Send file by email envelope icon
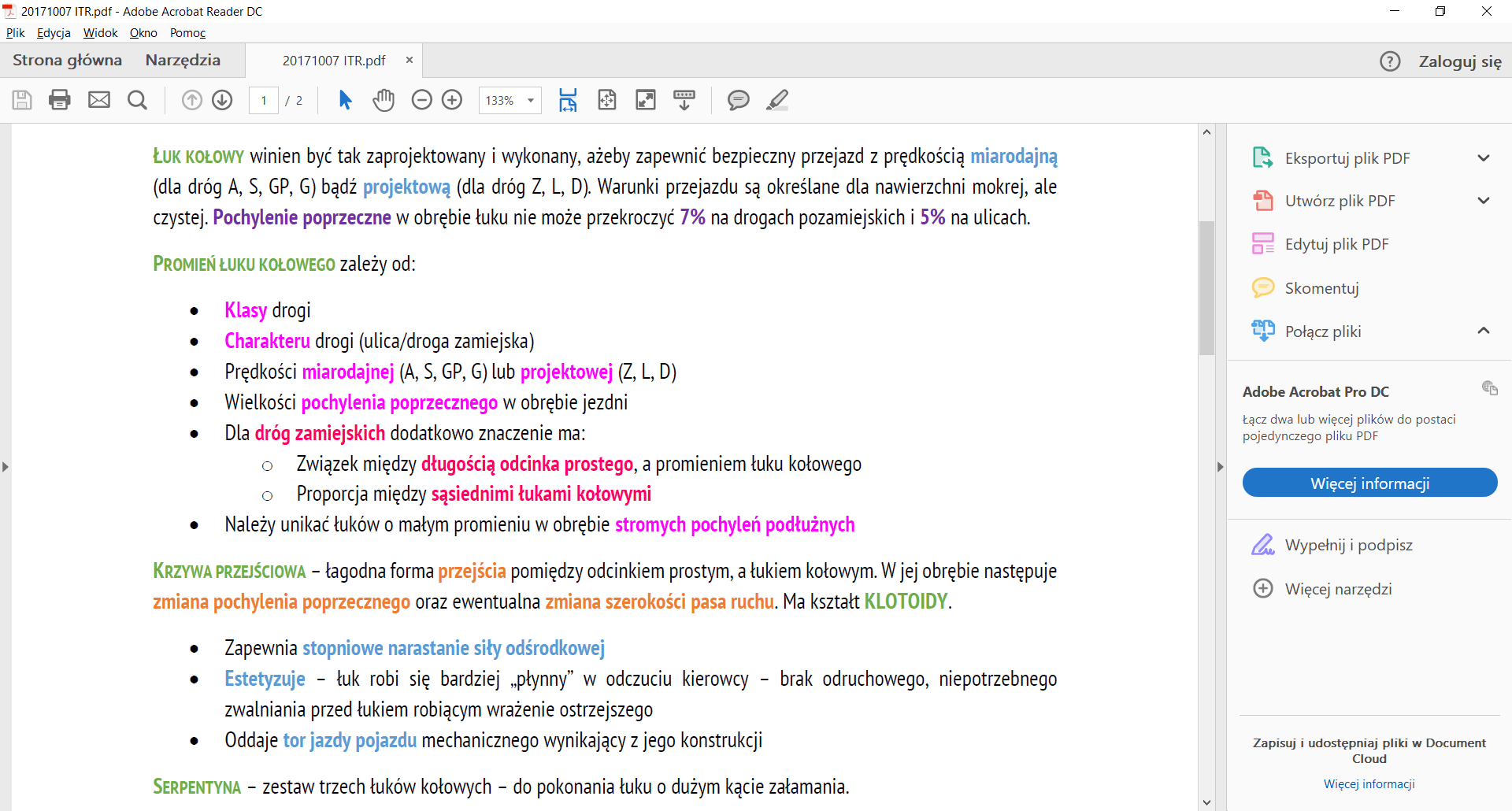This screenshot has width=1512, height=811. click(x=99, y=100)
